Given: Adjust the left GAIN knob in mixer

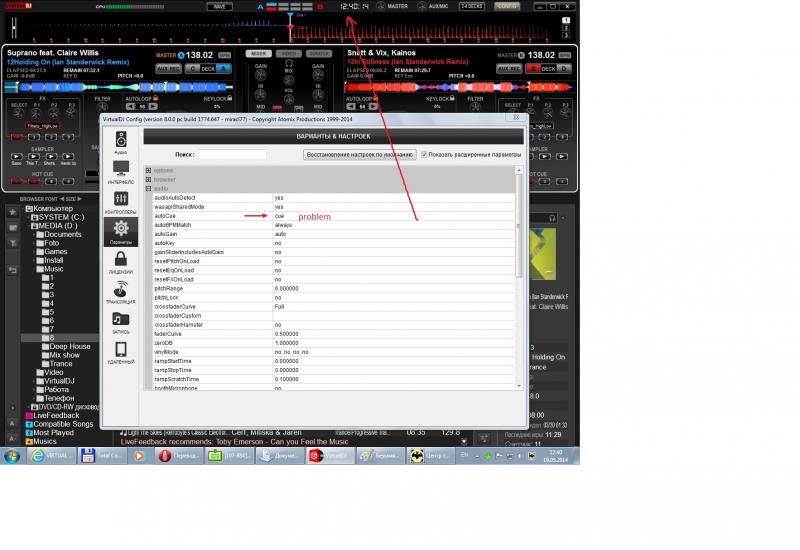Looking at the screenshot, I should [x=260, y=76].
